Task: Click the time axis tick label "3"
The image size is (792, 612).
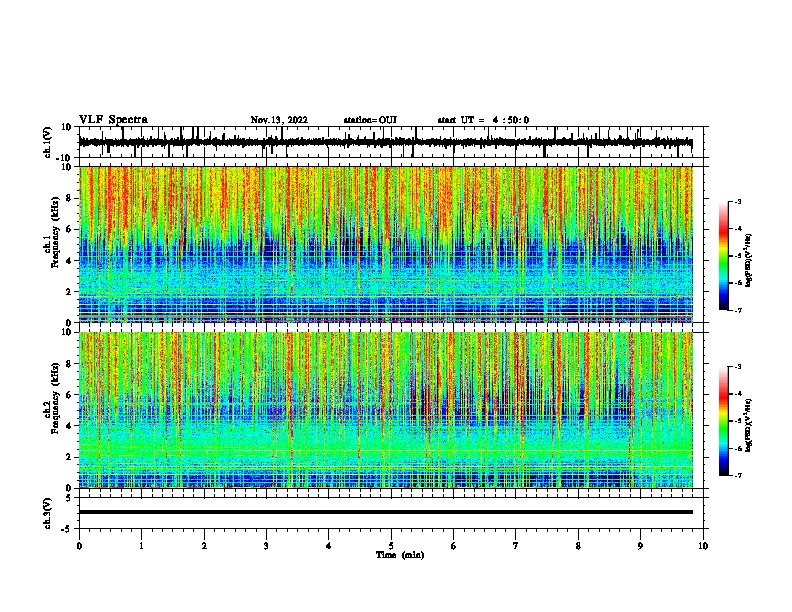Action: coord(266,546)
